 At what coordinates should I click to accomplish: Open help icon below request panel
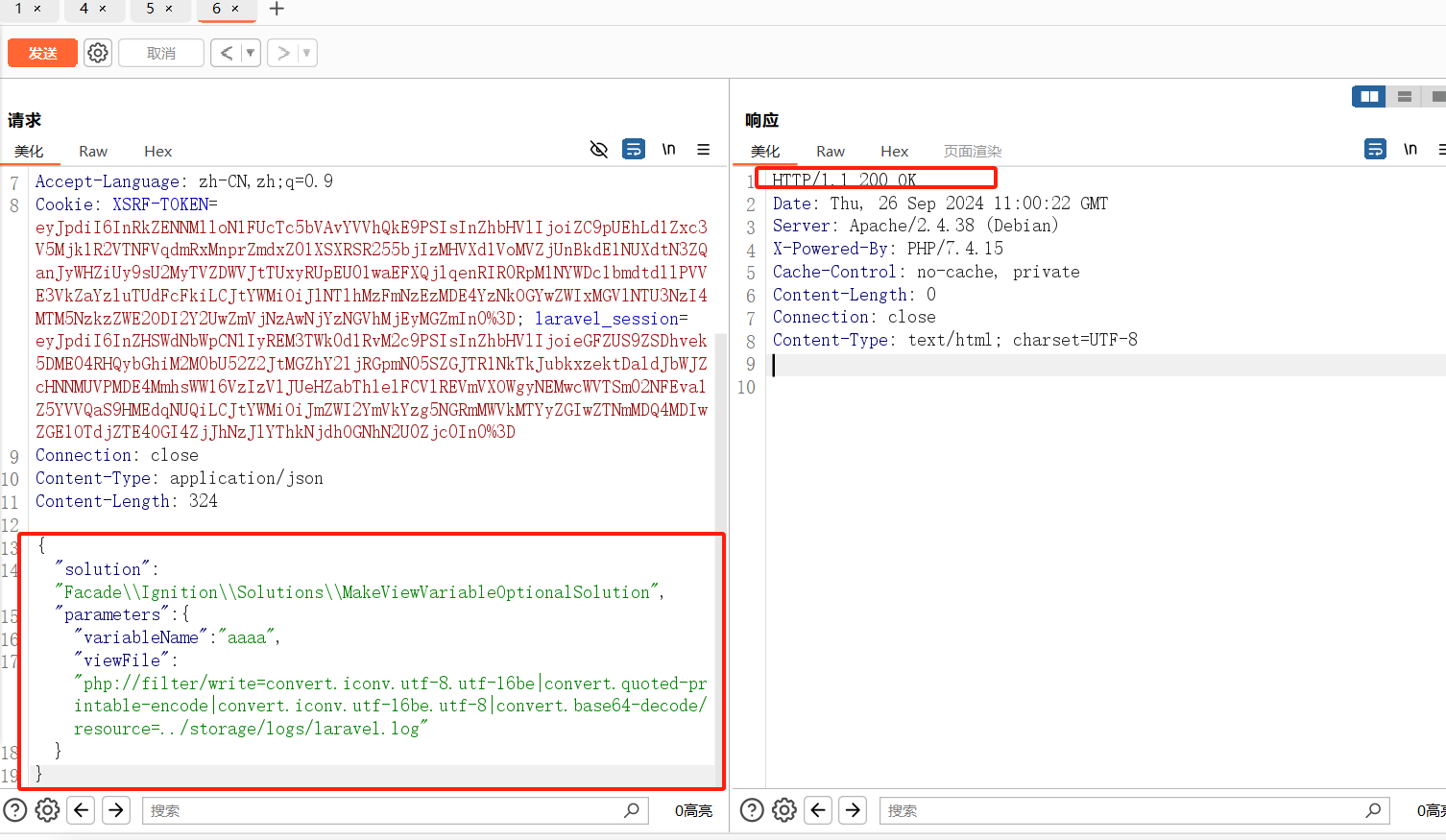coord(15,810)
